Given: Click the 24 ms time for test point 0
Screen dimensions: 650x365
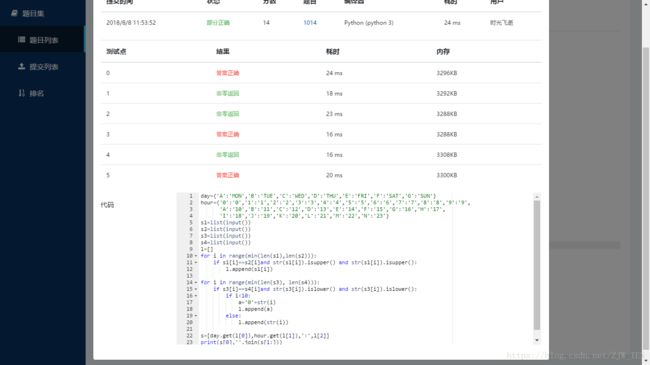Looking at the screenshot, I should 334,73.
